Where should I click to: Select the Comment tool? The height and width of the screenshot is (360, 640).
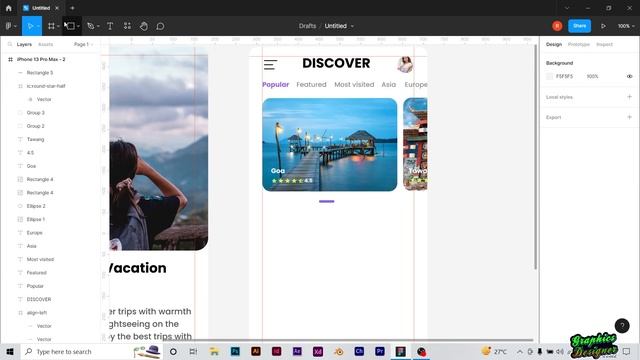(160, 26)
